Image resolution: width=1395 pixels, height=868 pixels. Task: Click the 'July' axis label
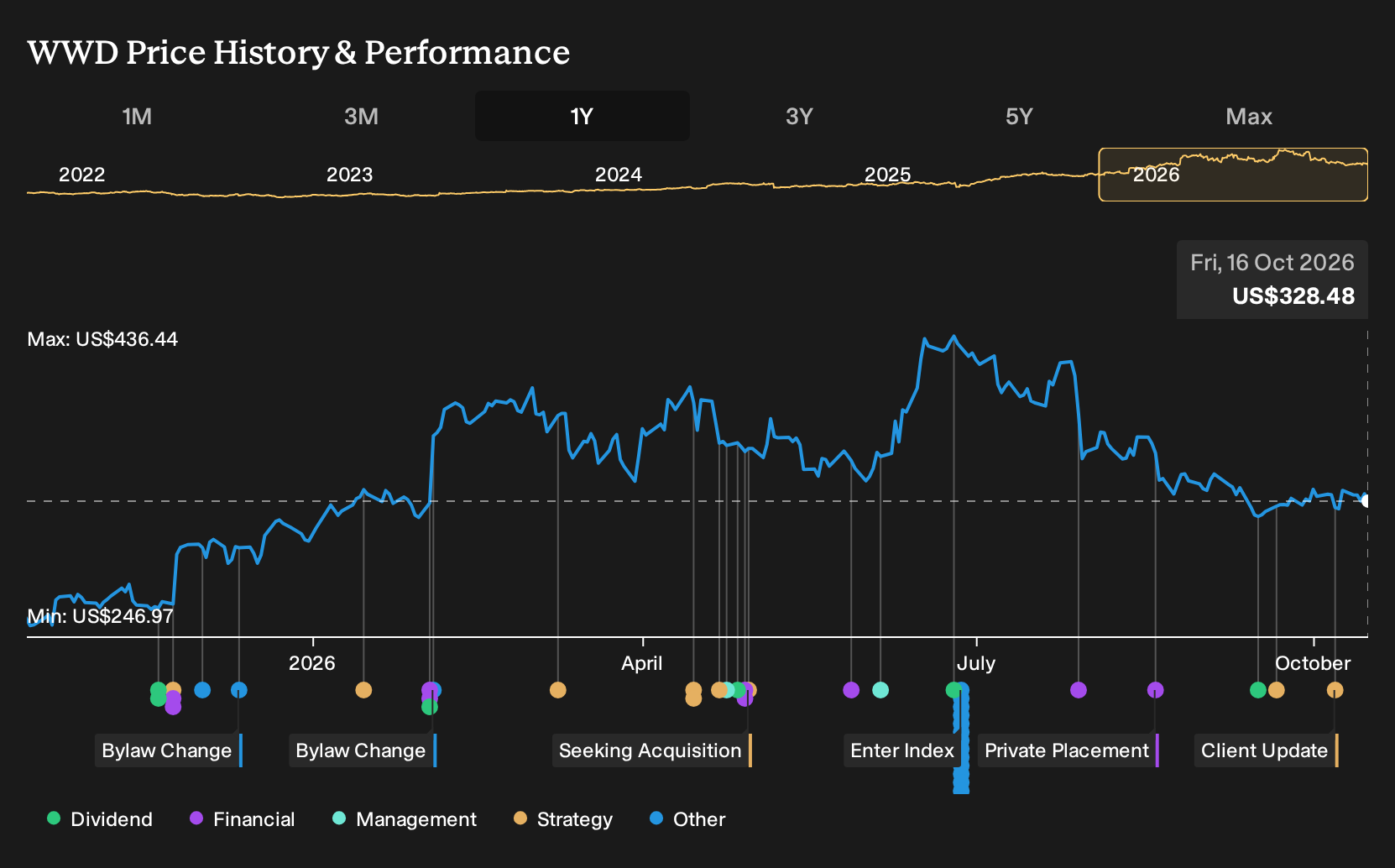[x=976, y=663]
